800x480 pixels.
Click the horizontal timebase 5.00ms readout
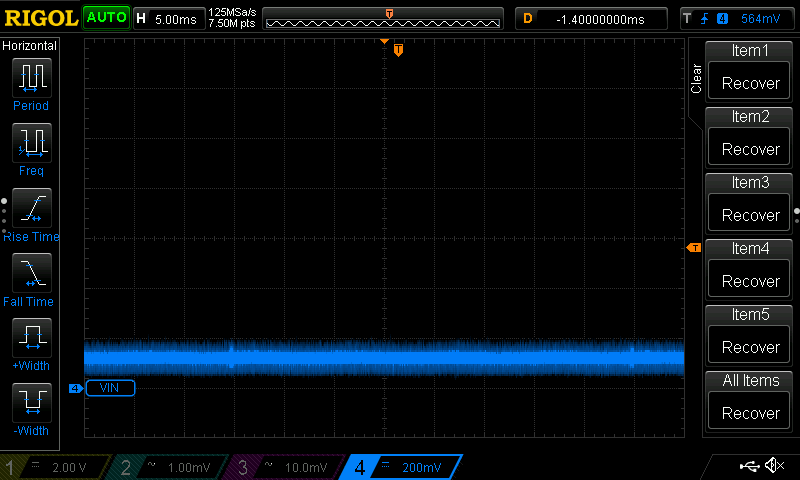(x=176, y=19)
